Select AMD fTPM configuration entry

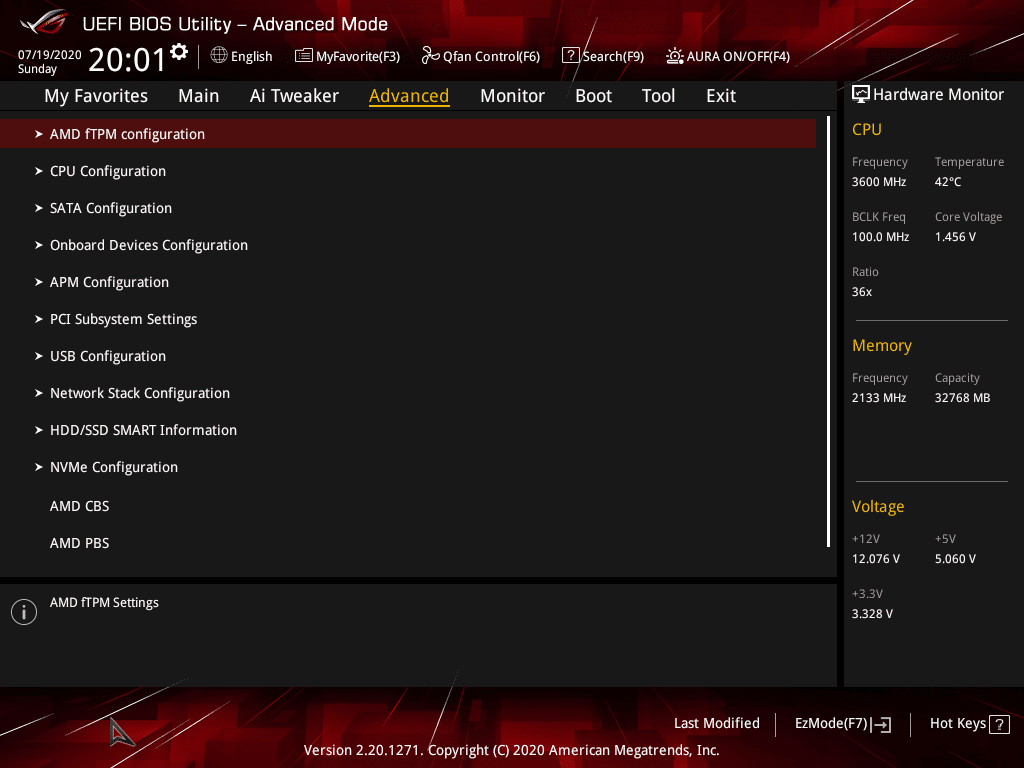click(x=408, y=134)
